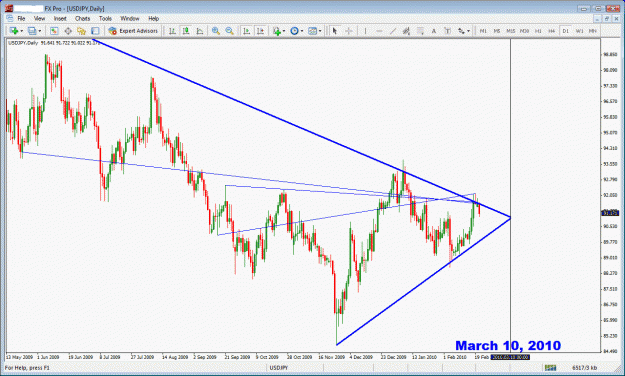Switch timeframe to M5
The height and width of the screenshot is (376, 625).
(497, 31)
